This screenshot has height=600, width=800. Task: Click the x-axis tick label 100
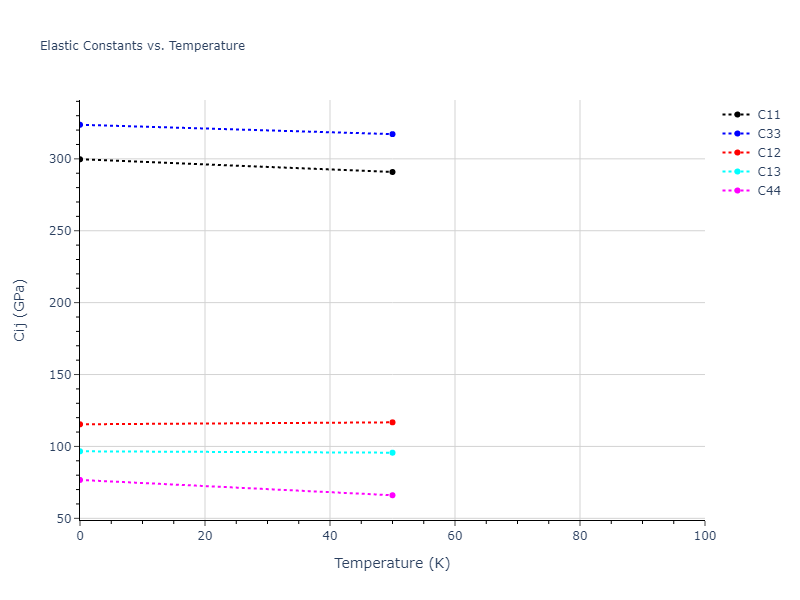pyautogui.click(x=704, y=537)
